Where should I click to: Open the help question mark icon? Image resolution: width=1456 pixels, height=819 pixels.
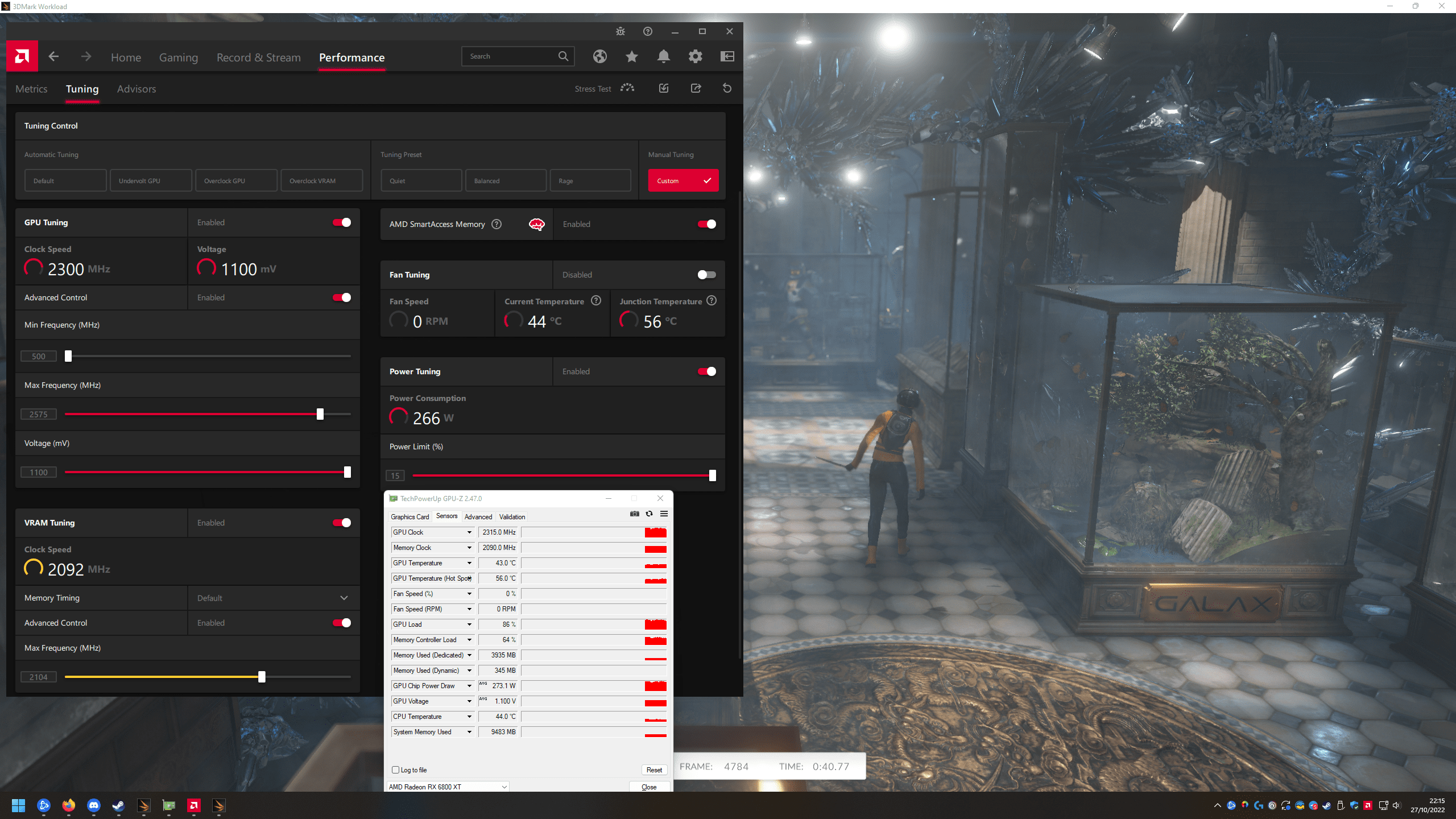coord(648,31)
